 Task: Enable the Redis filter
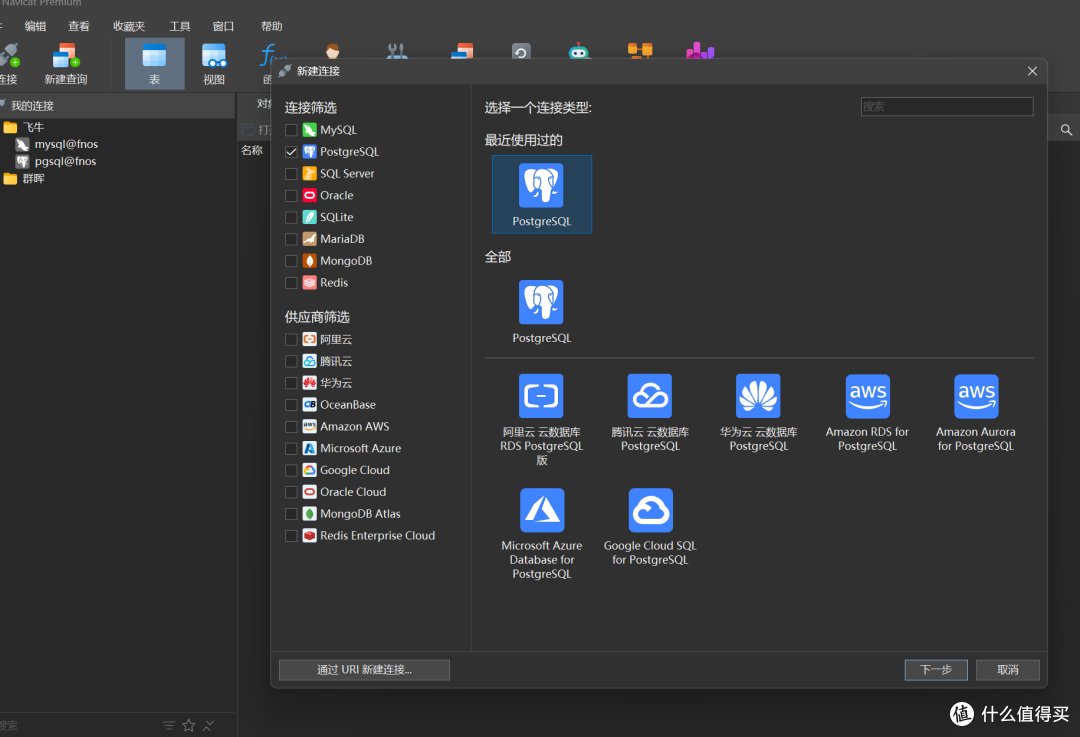[291, 283]
